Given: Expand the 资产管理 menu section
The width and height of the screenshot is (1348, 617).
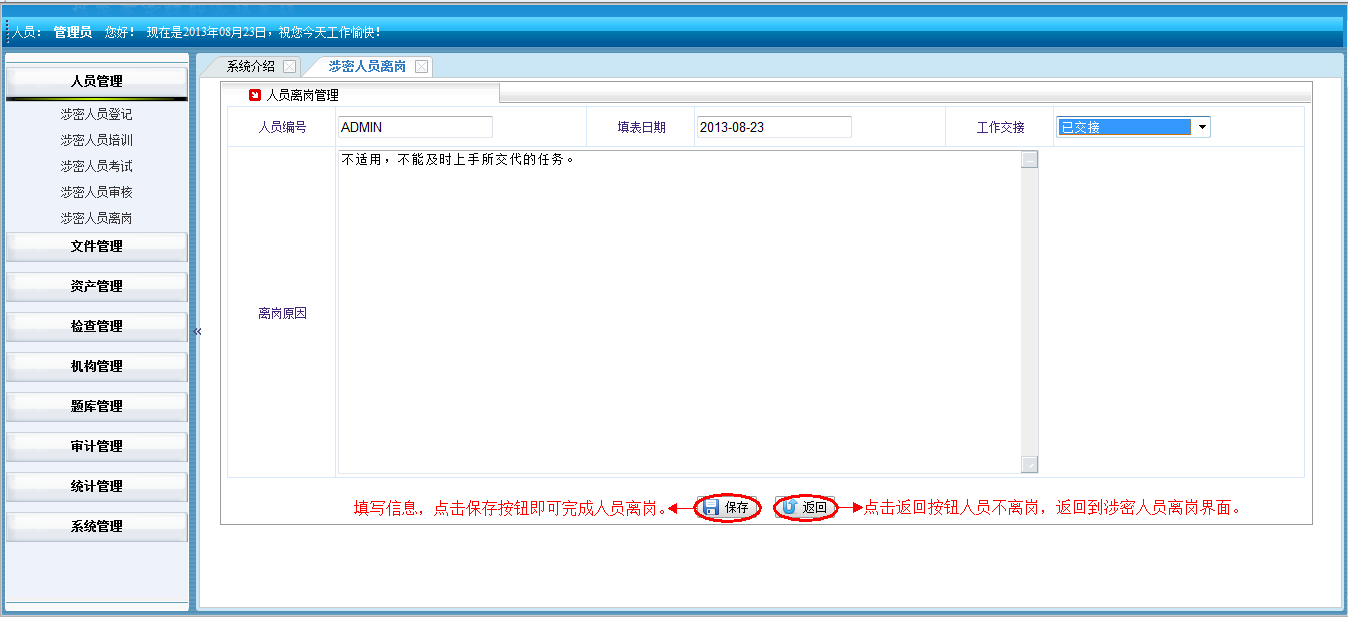Looking at the screenshot, I should tap(96, 286).
